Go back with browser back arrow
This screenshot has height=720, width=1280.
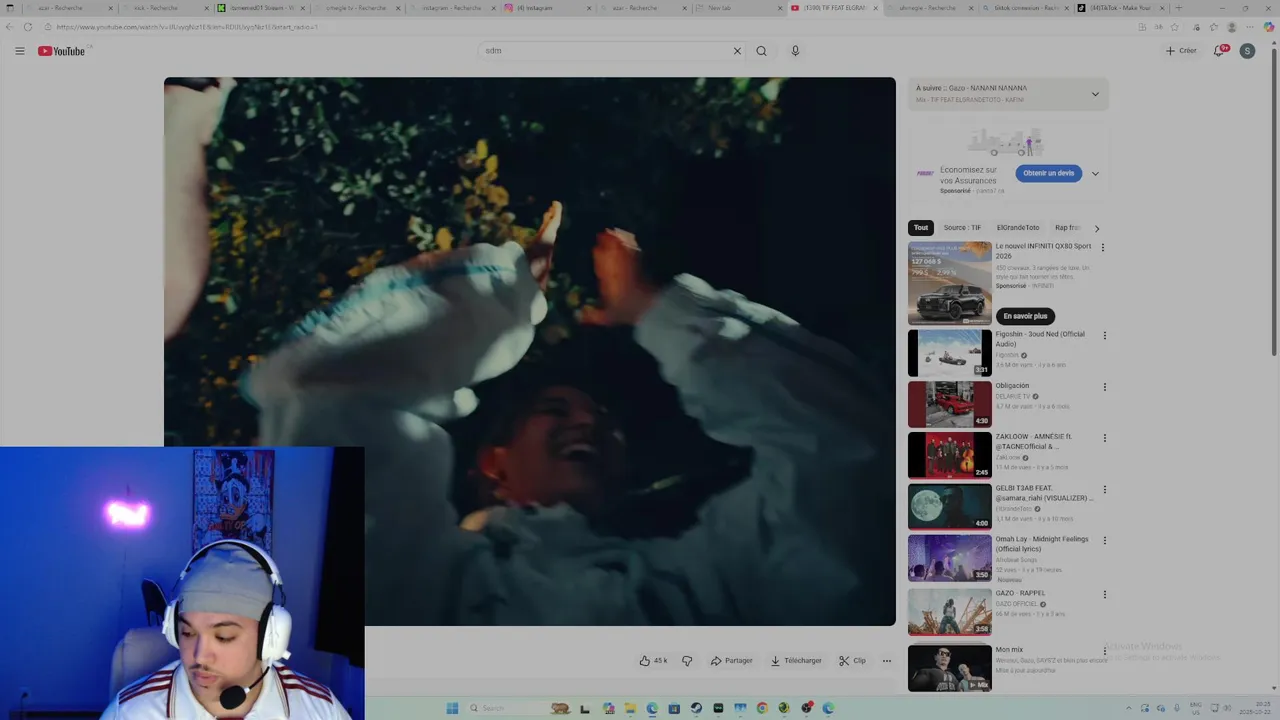pos(10,27)
